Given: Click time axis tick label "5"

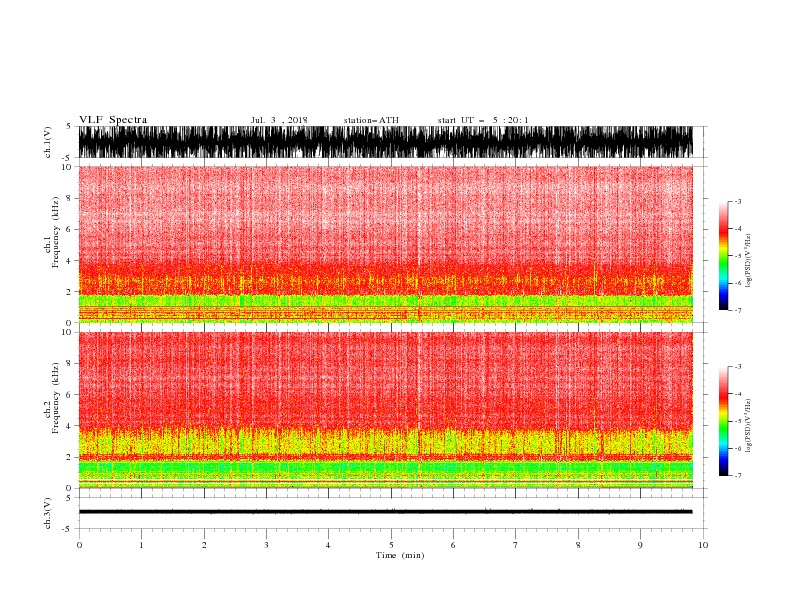Looking at the screenshot, I should pyautogui.click(x=391, y=545).
